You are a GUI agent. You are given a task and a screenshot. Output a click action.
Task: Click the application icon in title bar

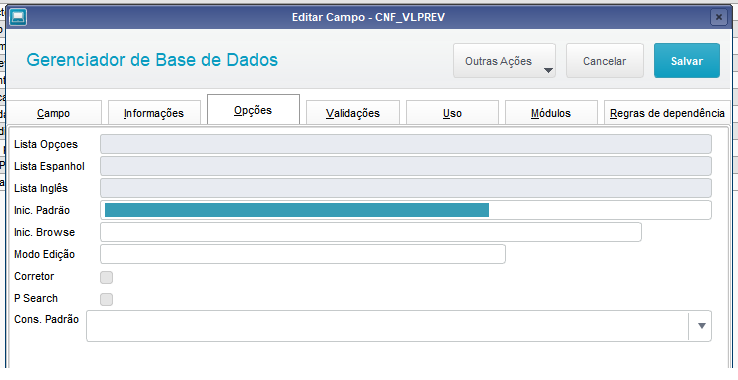[x=18, y=17]
